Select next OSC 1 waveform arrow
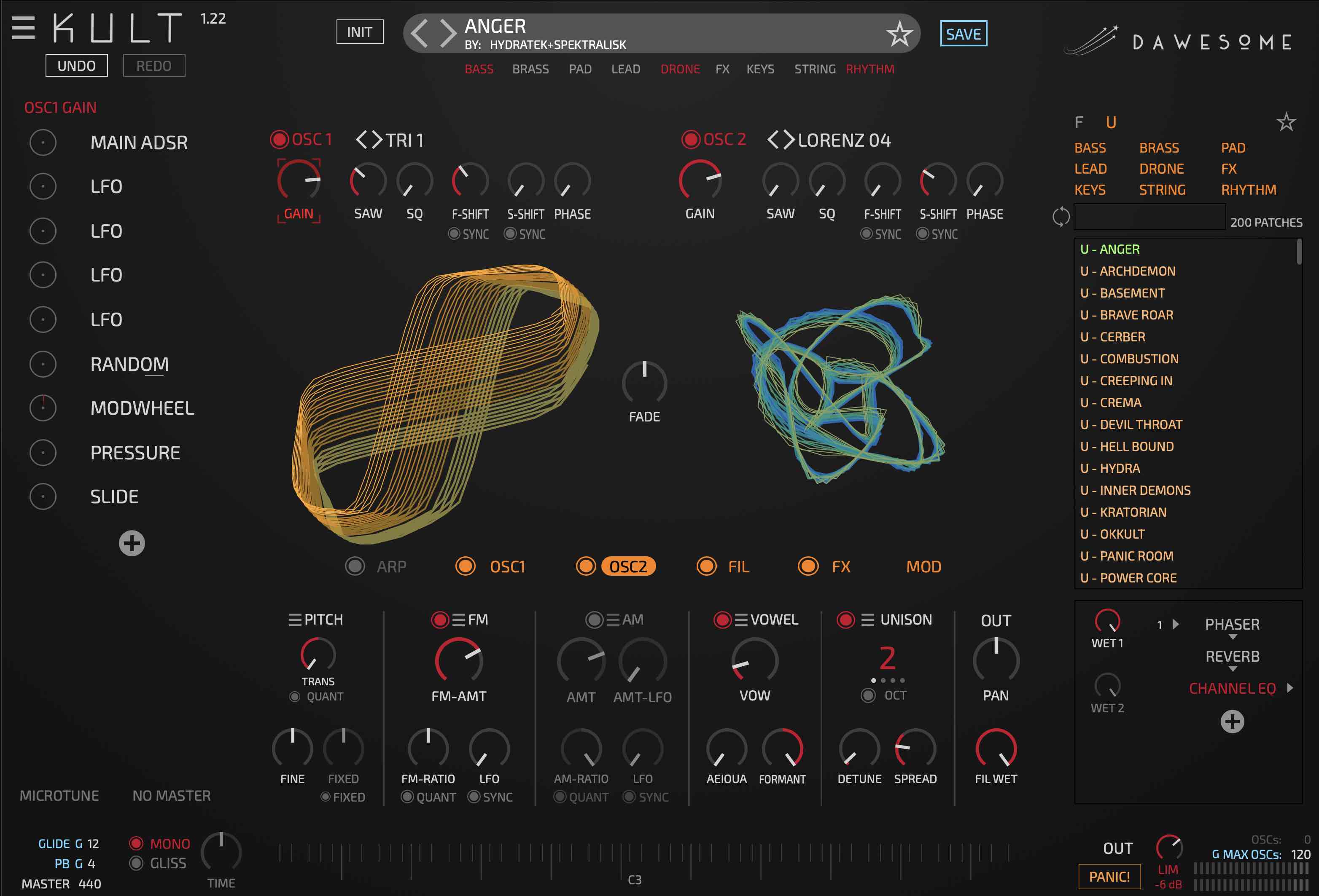This screenshot has height=896, width=1319. point(377,139)
